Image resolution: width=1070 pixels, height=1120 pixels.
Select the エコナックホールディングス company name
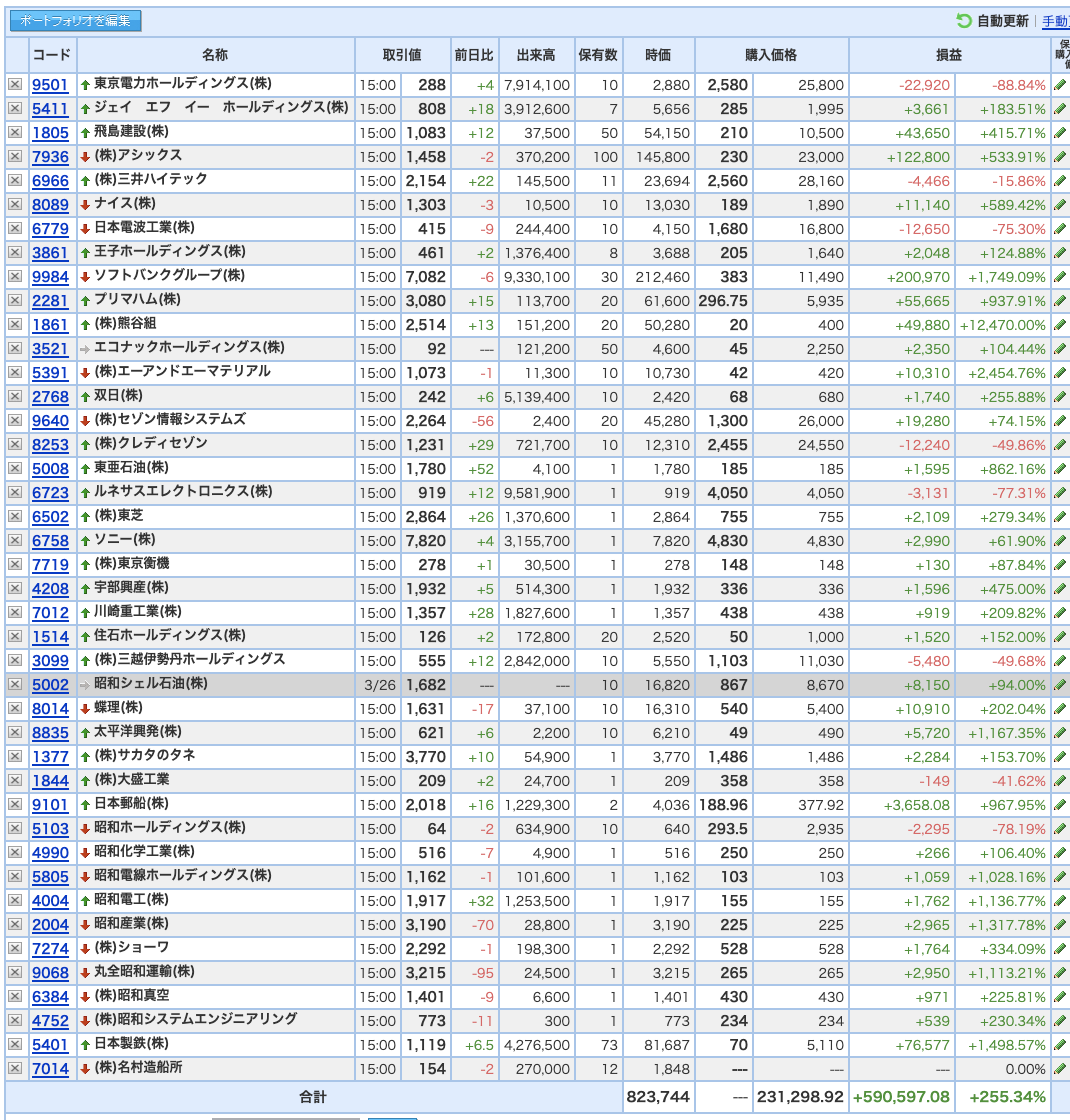pos(189,348)
